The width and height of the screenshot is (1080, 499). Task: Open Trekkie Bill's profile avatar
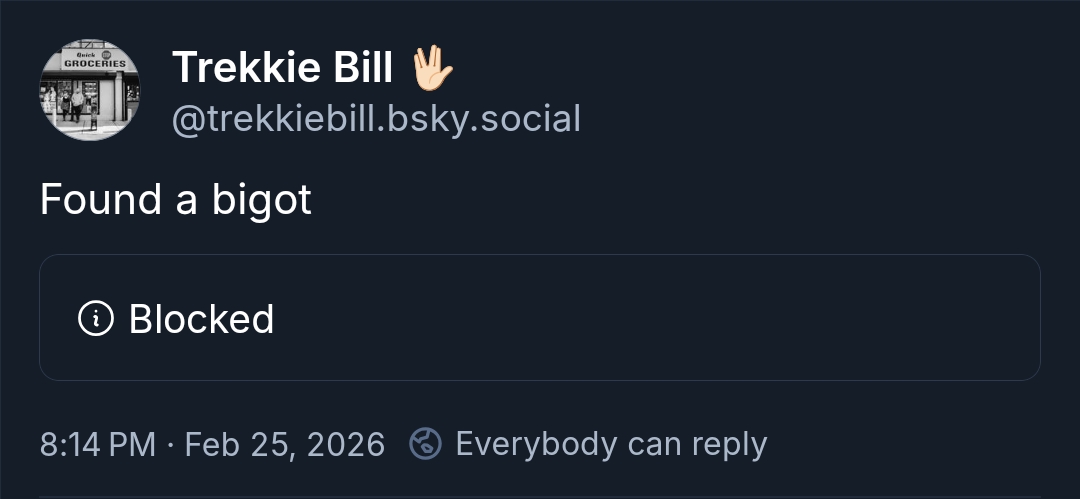pos(90,90)
